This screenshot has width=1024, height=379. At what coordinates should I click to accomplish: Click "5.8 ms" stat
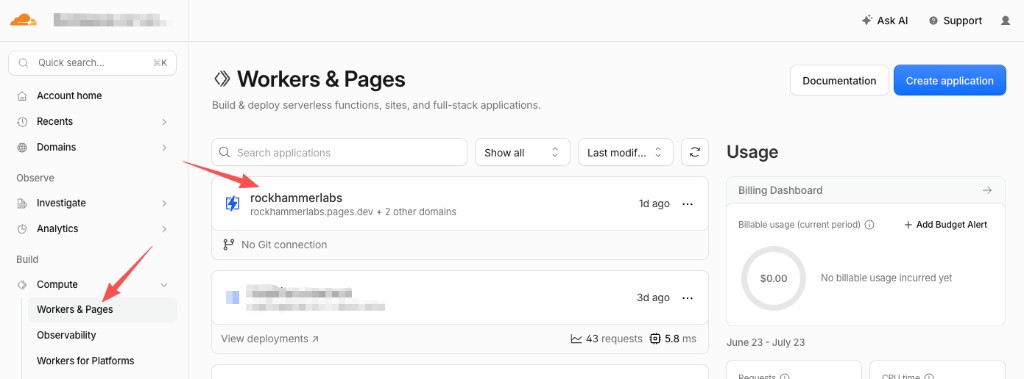click(680, 338)
